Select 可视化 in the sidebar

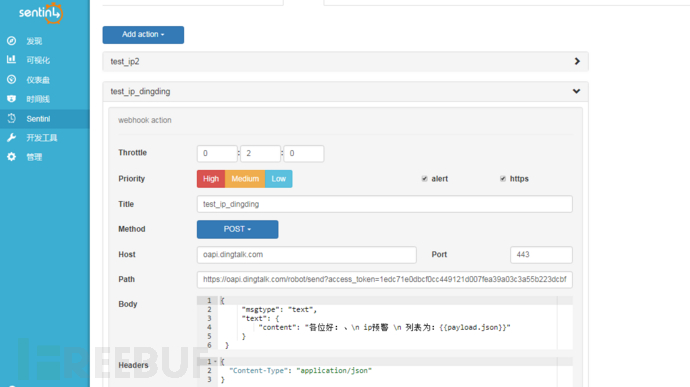(x=38, y=60)
